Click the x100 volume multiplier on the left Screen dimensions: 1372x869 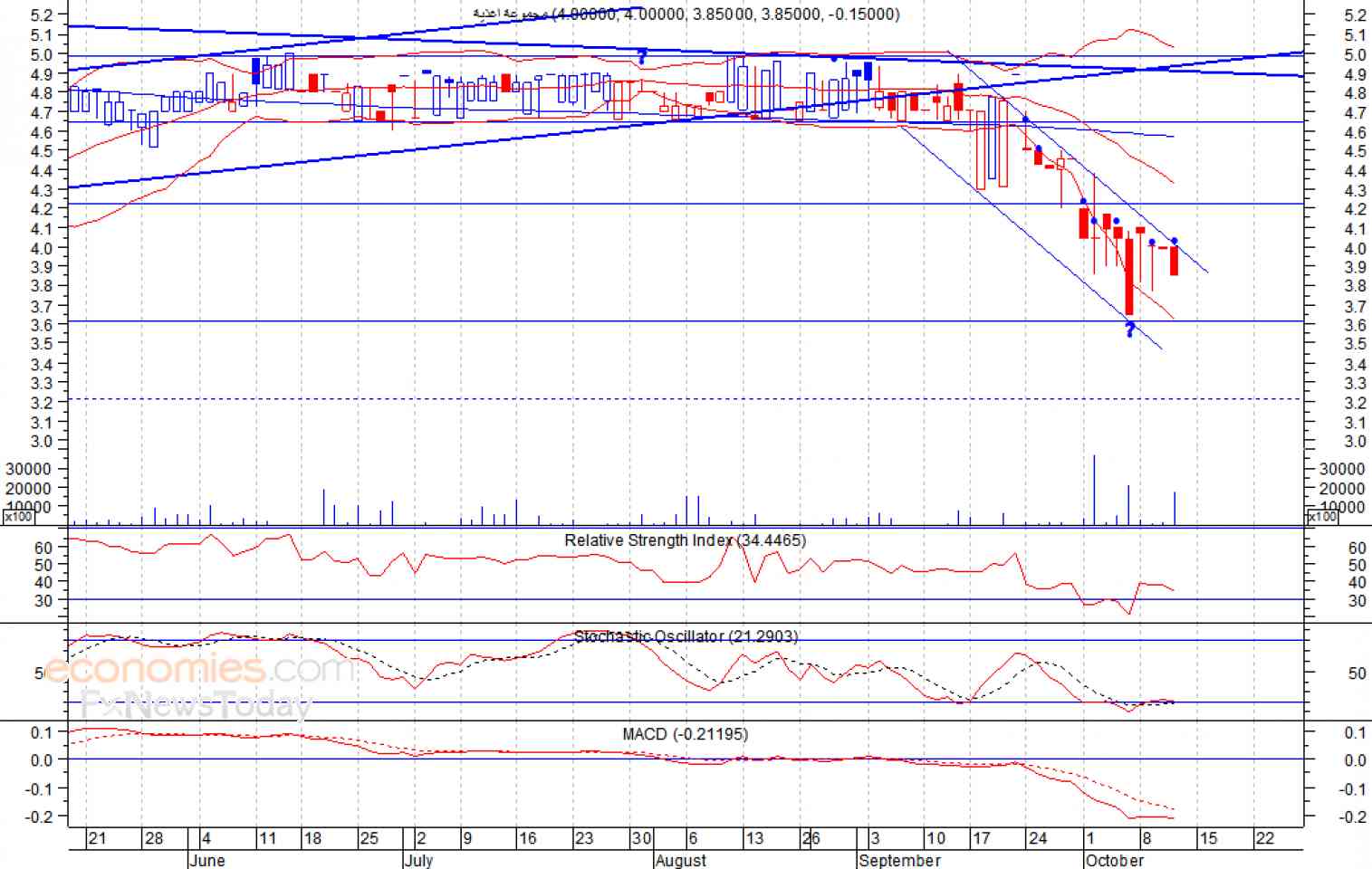point(18,517)
